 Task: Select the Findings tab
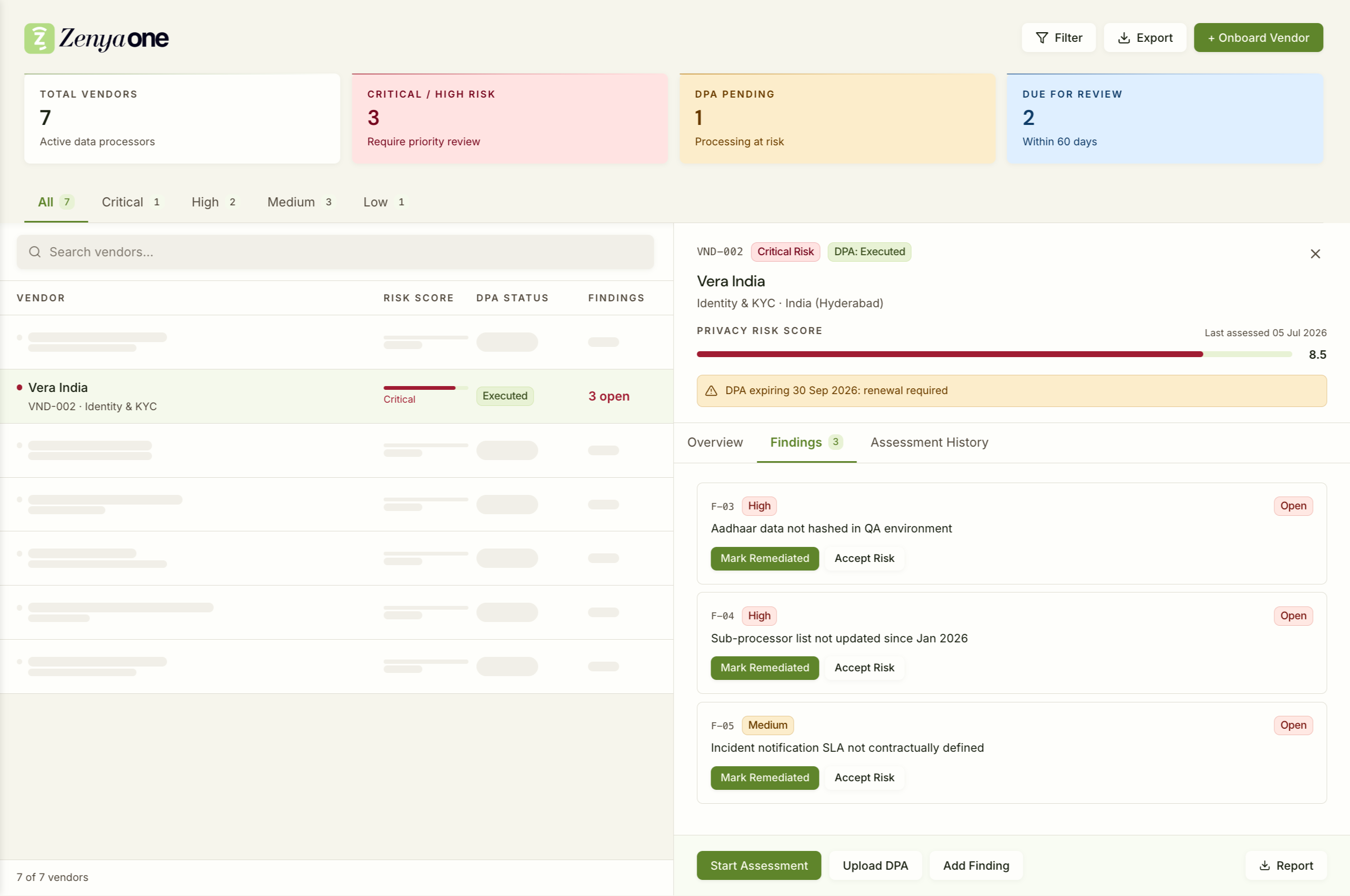pyautogui.click(x=806, y=442)
